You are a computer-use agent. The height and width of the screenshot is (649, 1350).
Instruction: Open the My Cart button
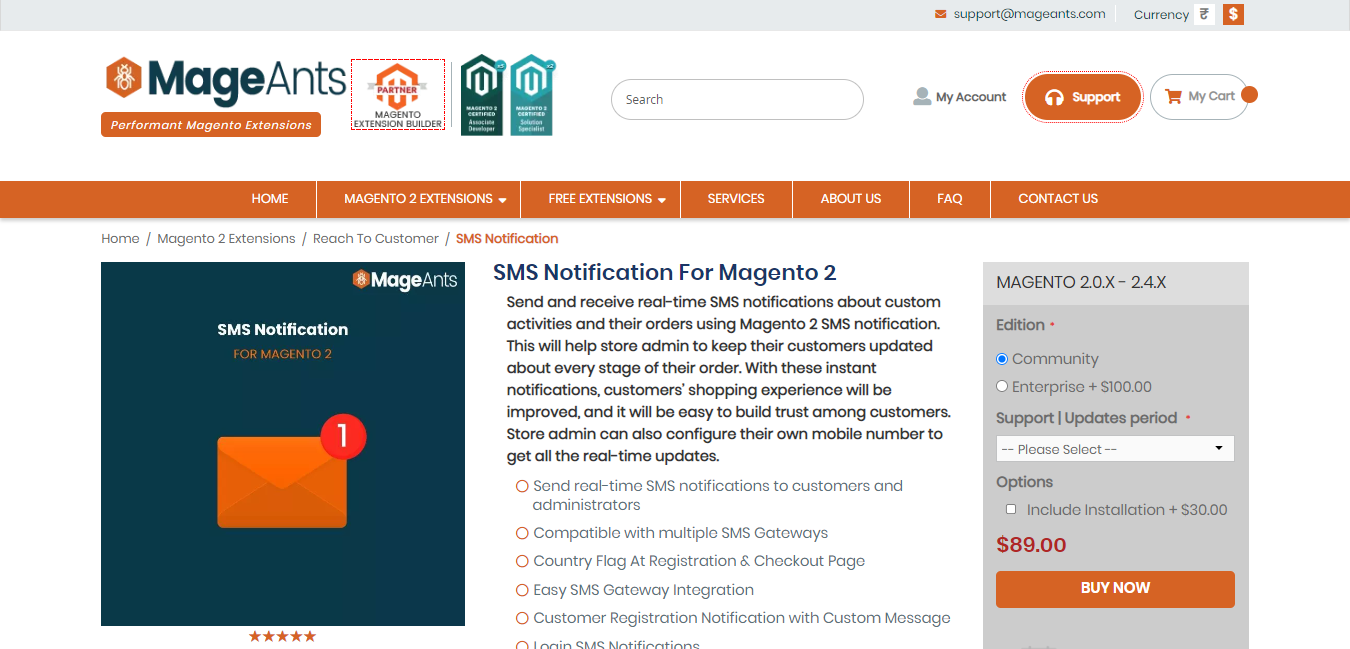click(x=1199, y=97)
